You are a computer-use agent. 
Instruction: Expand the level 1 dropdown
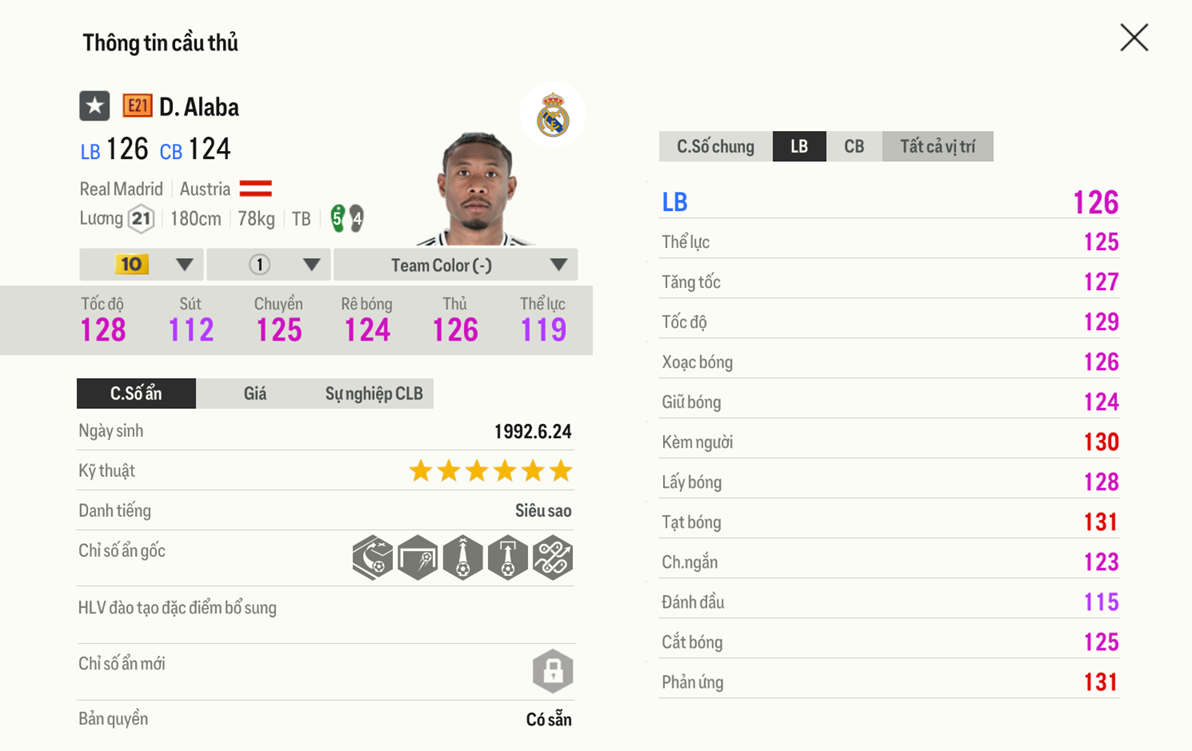pyautogui.click(x=269, y=265)
